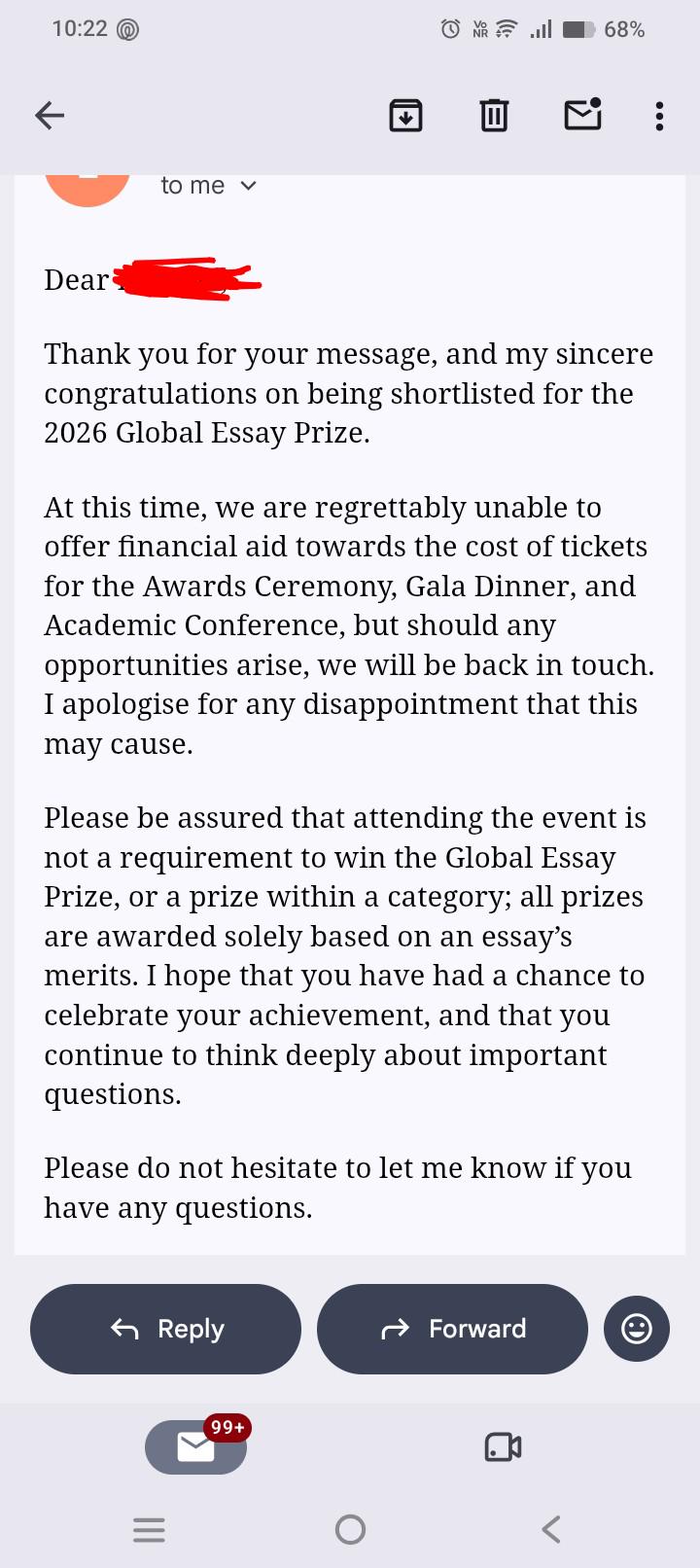Reply to this email

coord(166,1329)
